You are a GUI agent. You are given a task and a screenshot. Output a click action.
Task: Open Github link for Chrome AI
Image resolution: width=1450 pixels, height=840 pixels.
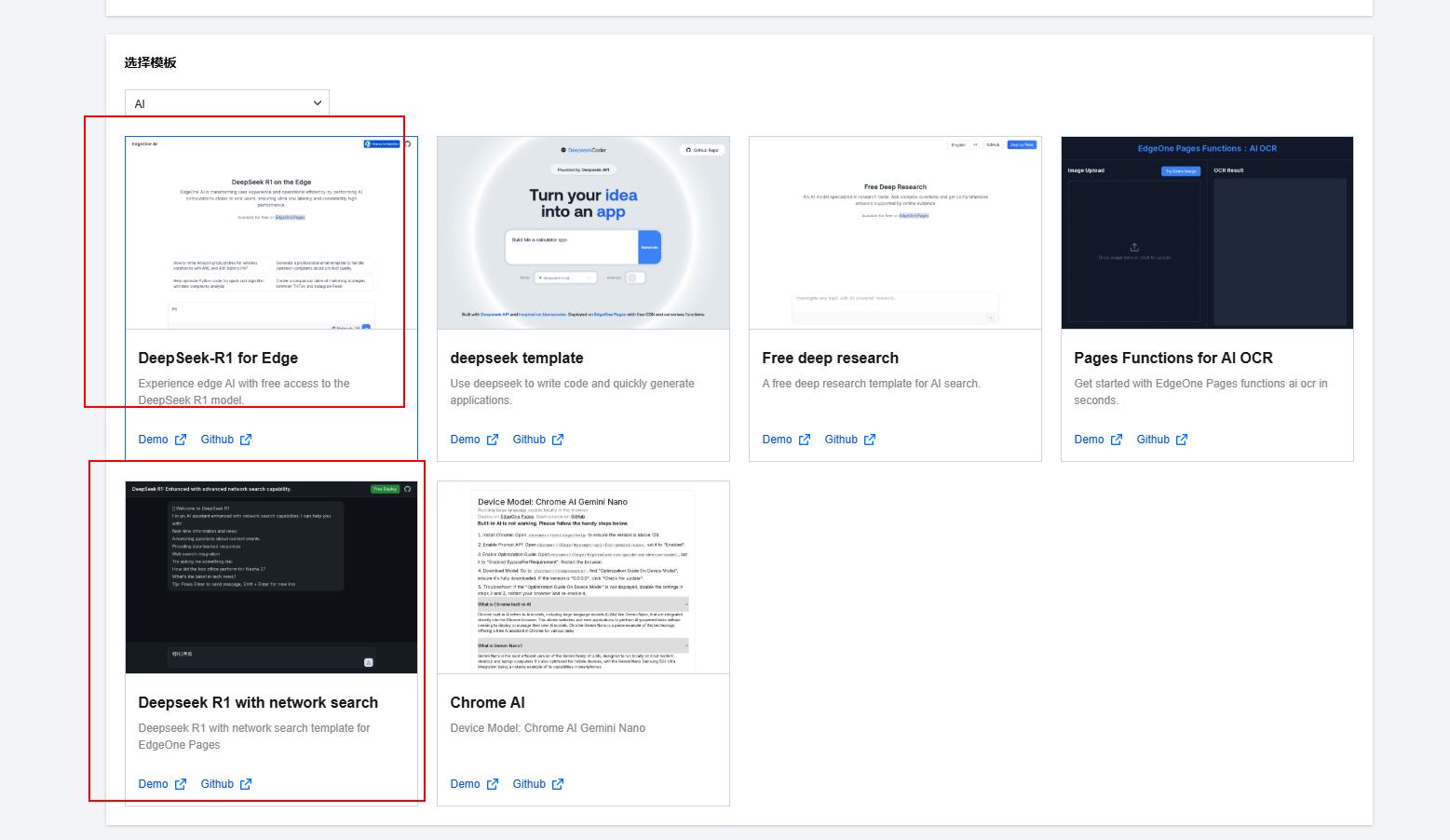pos(529,784)
